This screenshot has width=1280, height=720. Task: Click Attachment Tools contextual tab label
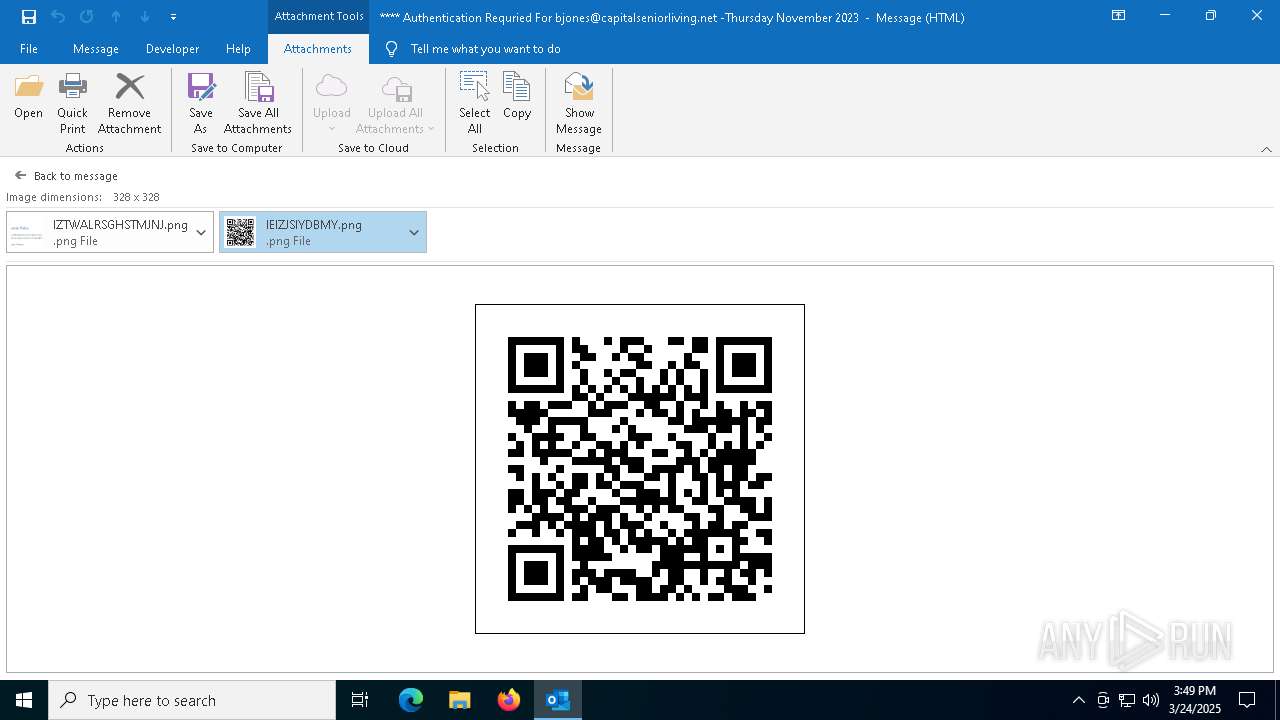pos(319,16)
